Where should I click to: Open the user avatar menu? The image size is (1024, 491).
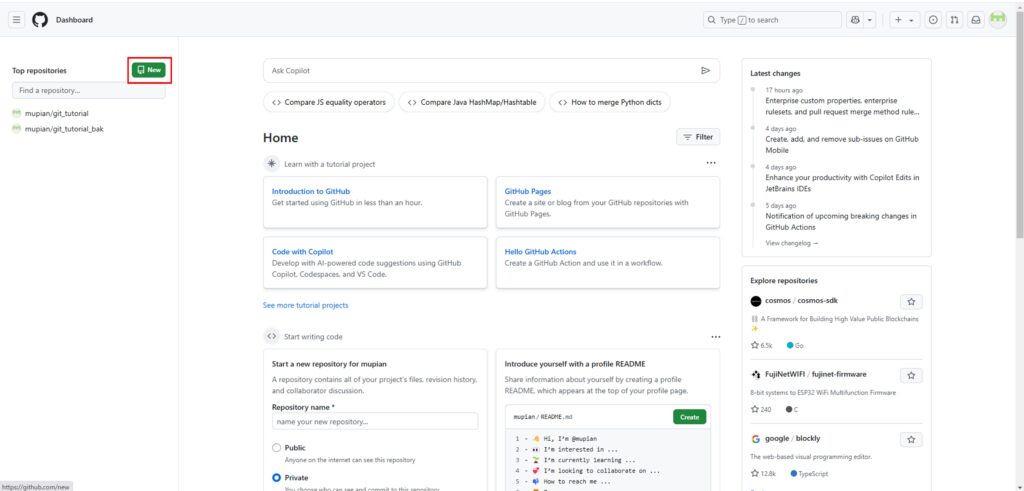pyautogui.click(x=997, y=20)
